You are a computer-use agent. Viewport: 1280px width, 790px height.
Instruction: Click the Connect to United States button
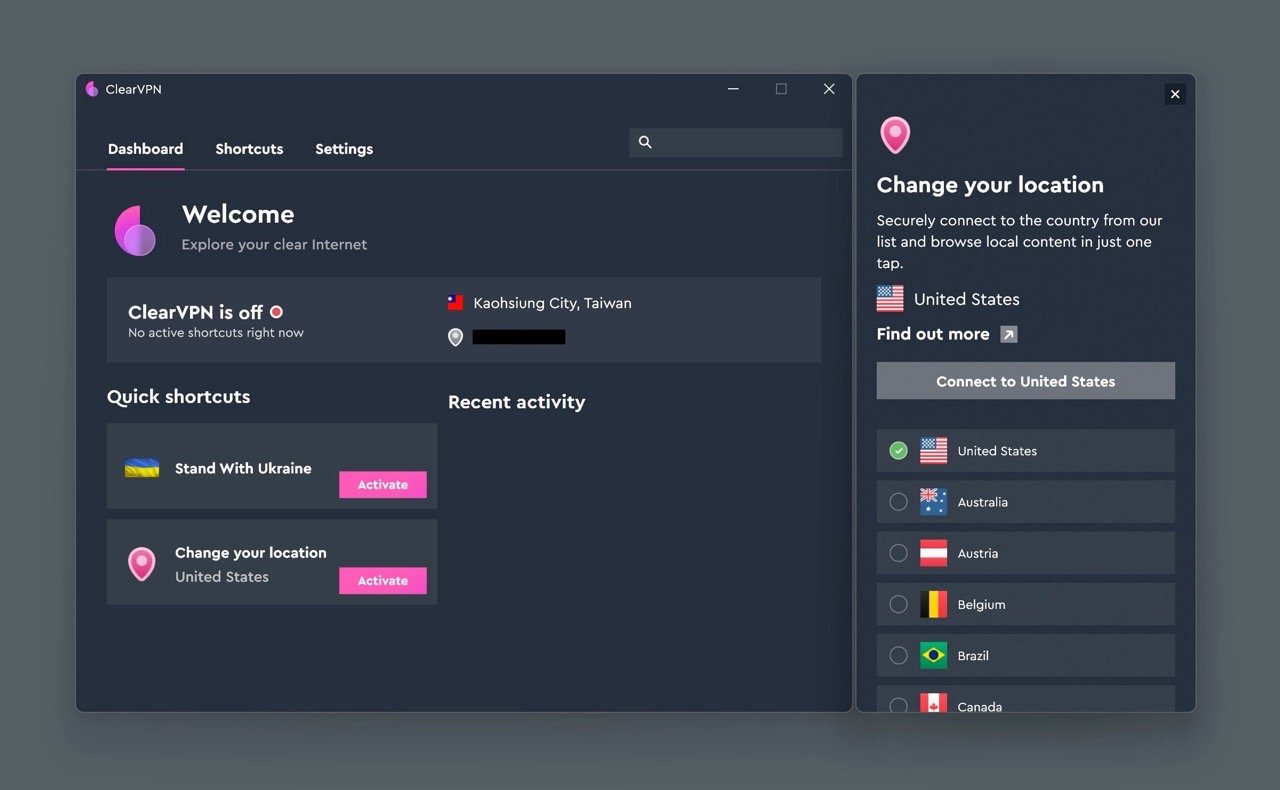1026,381
